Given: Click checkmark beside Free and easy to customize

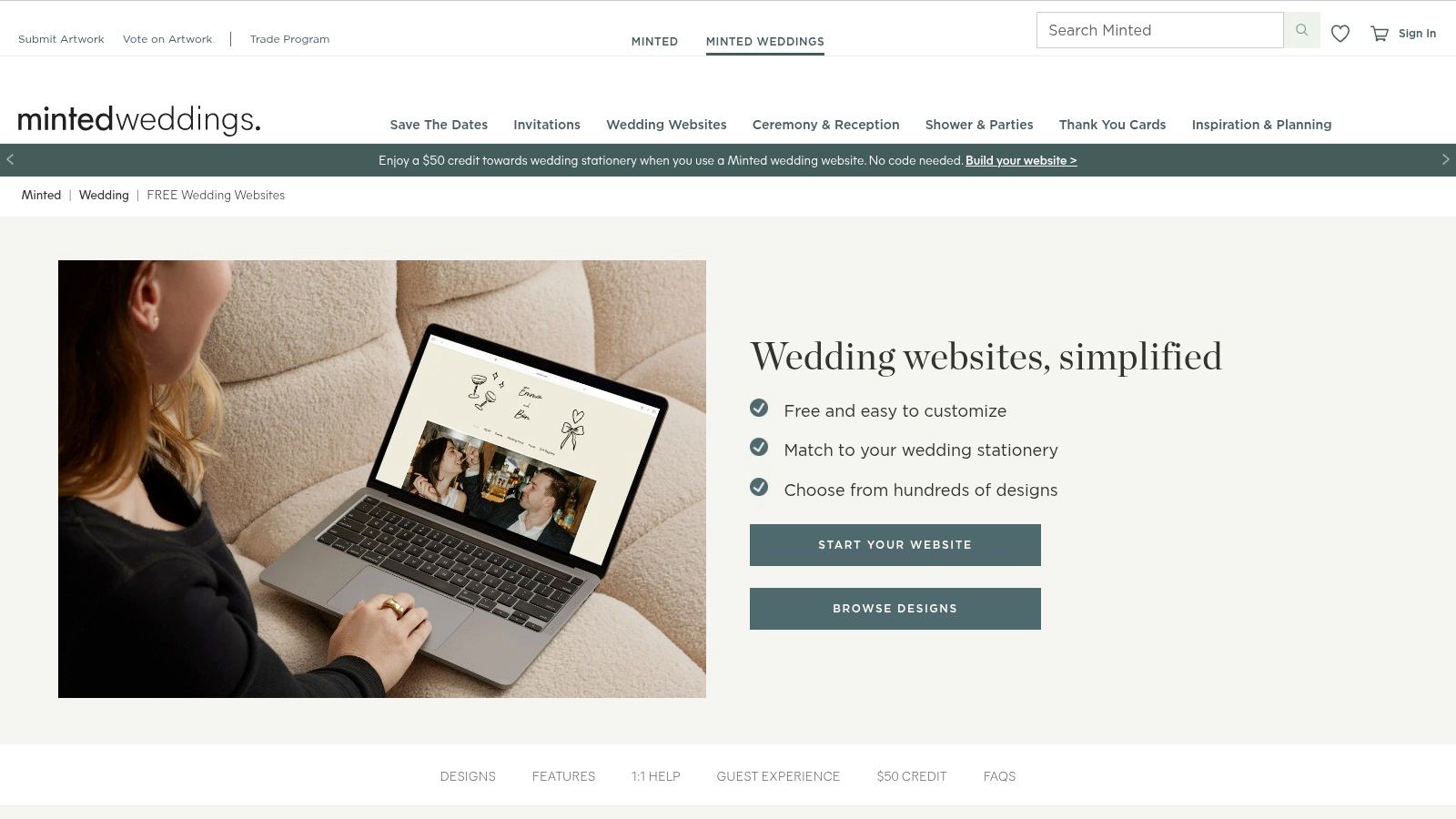Looking at the screenshot, I should pos(759,408).
